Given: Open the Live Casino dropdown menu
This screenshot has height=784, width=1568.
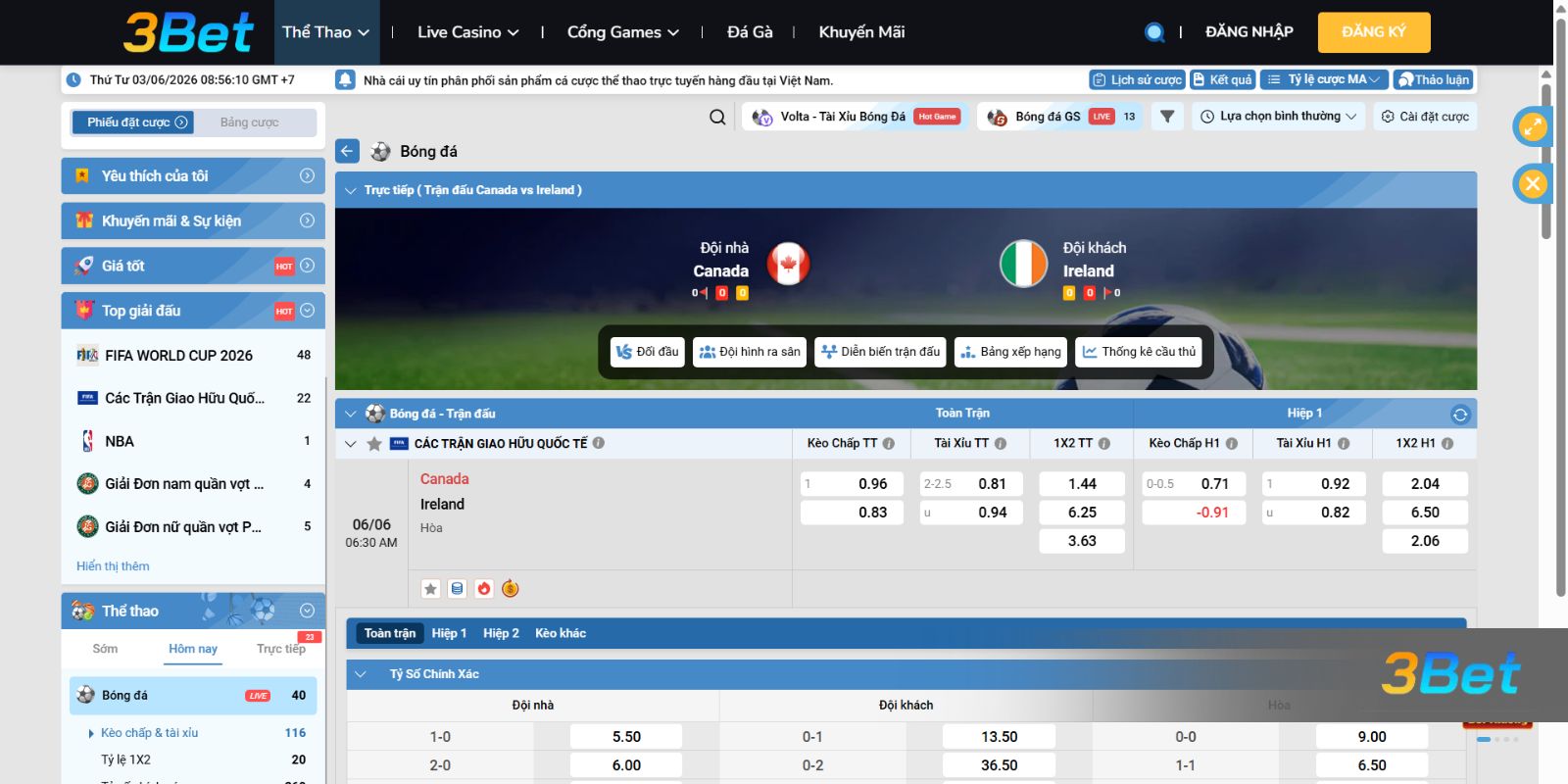Looking at the screenshot, I should click(x=468, y=32).
